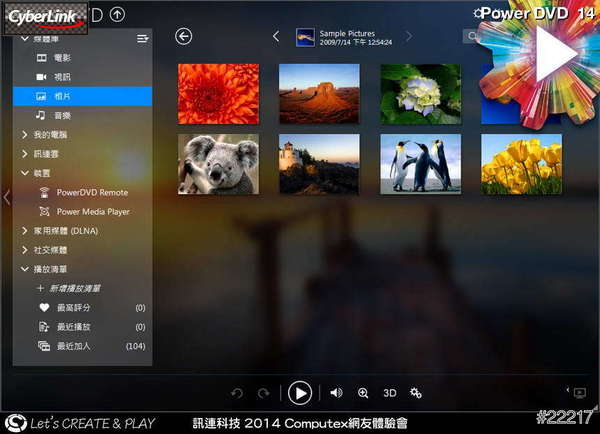Collapse the sidebar with left edge arrow

point(7,197)
